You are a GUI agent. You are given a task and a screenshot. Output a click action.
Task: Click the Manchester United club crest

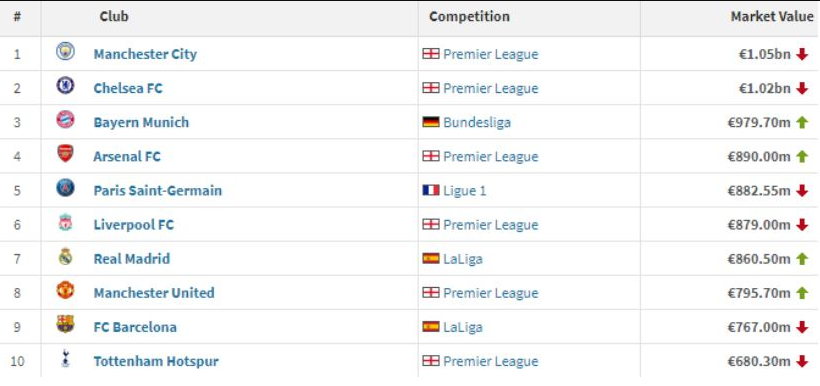click(65, 290)
